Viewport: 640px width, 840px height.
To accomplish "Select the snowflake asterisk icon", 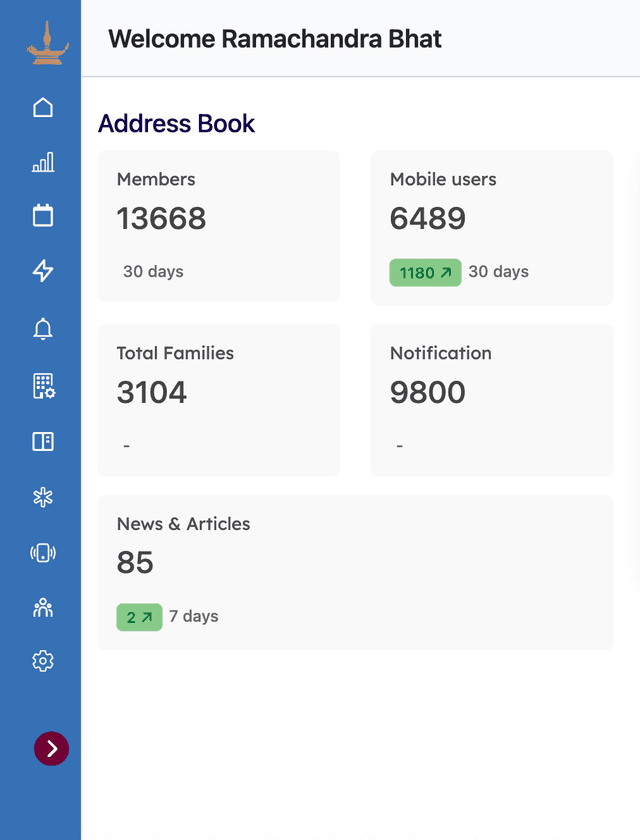I will pos(42,497).
